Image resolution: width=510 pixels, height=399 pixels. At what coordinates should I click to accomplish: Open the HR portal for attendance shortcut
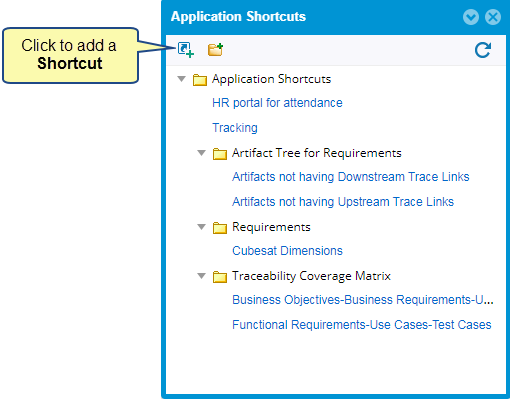[277, 103]
